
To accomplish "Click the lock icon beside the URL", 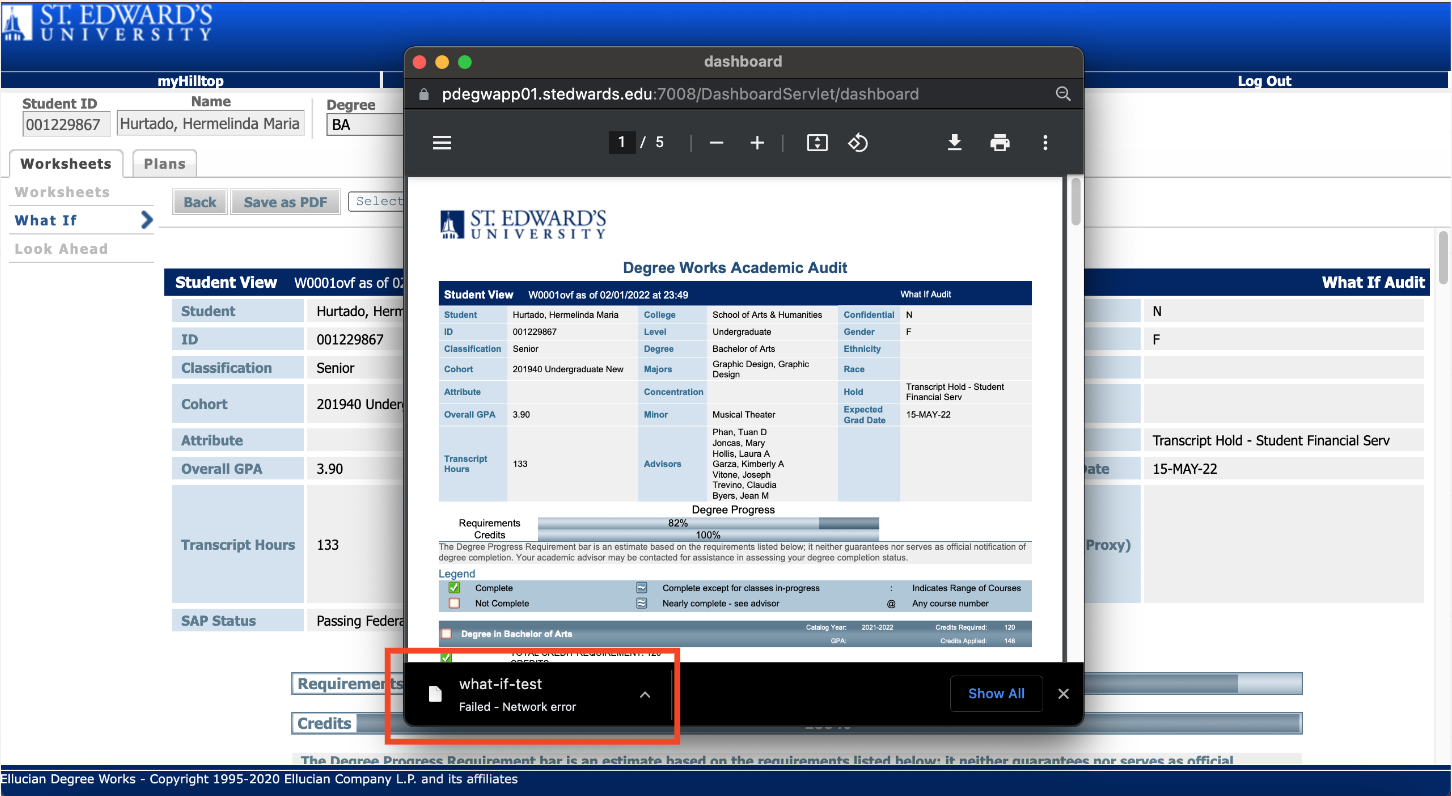I will click(423, 94).
